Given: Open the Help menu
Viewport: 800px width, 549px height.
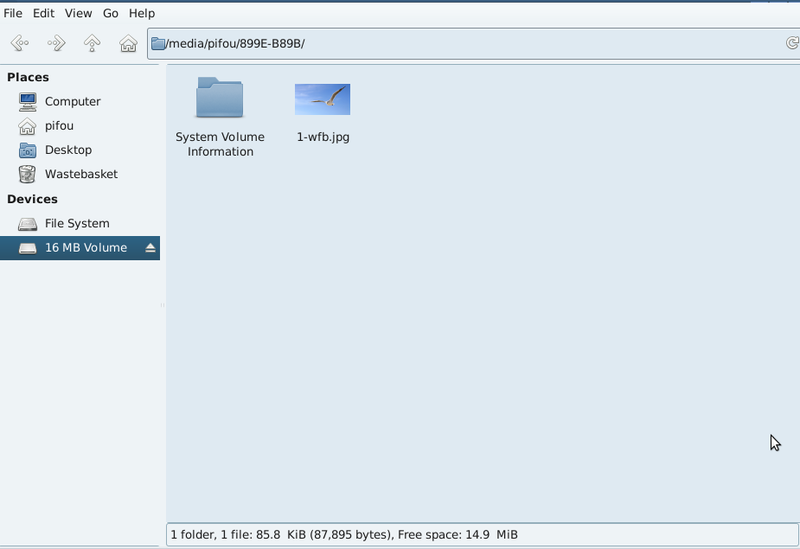Looking at the screenshot, I should tap(142, 13).
